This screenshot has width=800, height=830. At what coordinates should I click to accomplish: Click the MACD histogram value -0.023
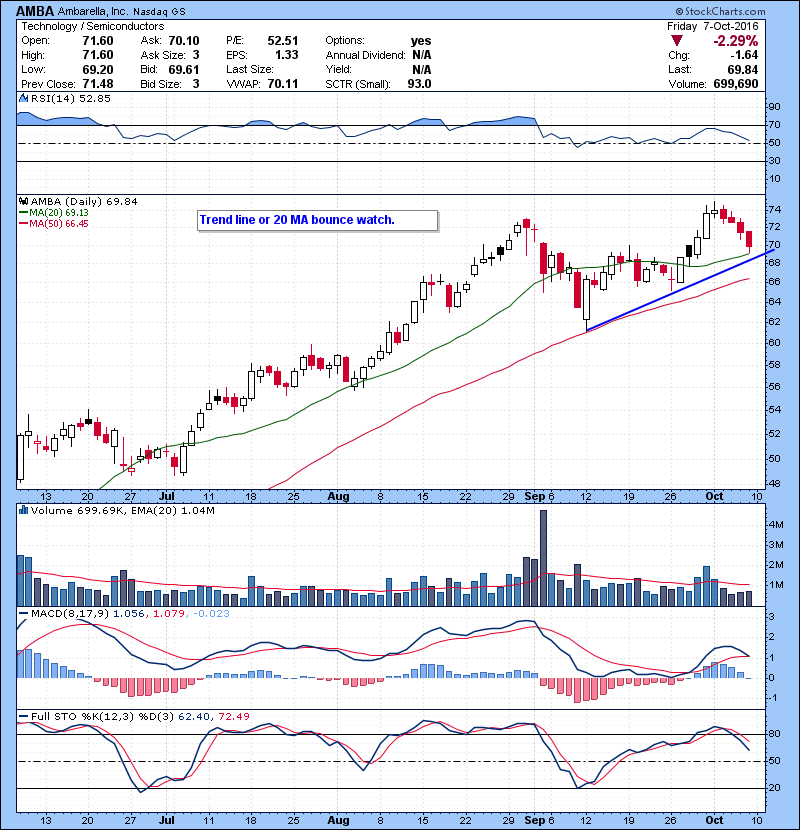coord(211,614)
